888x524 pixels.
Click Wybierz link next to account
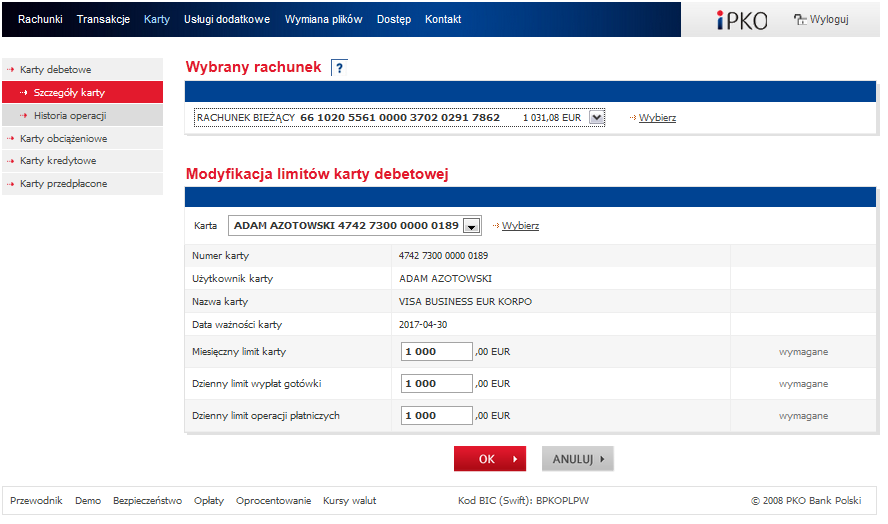pos(658,118)
